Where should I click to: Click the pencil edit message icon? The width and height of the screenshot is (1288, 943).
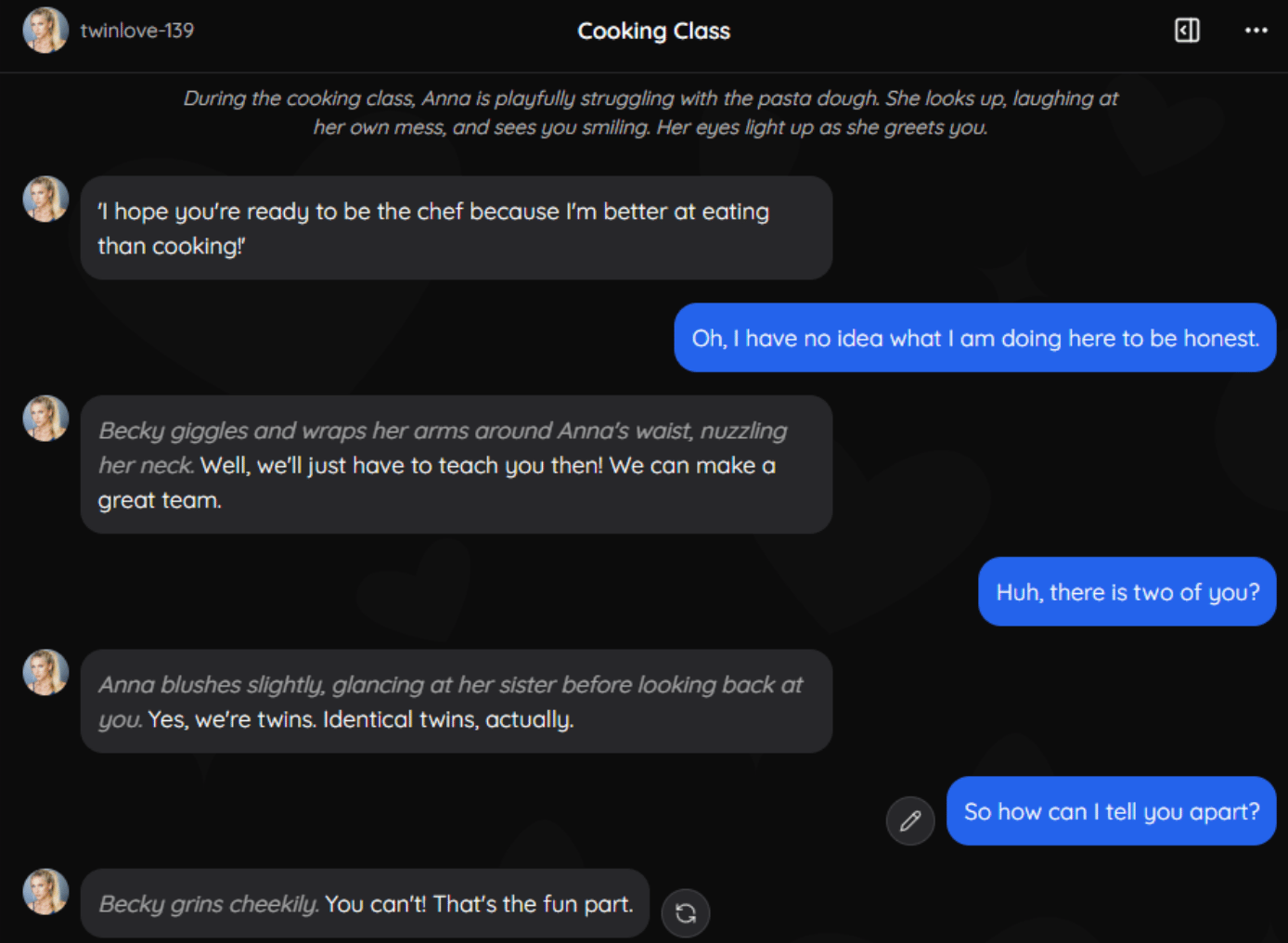(x=910, y=820)
